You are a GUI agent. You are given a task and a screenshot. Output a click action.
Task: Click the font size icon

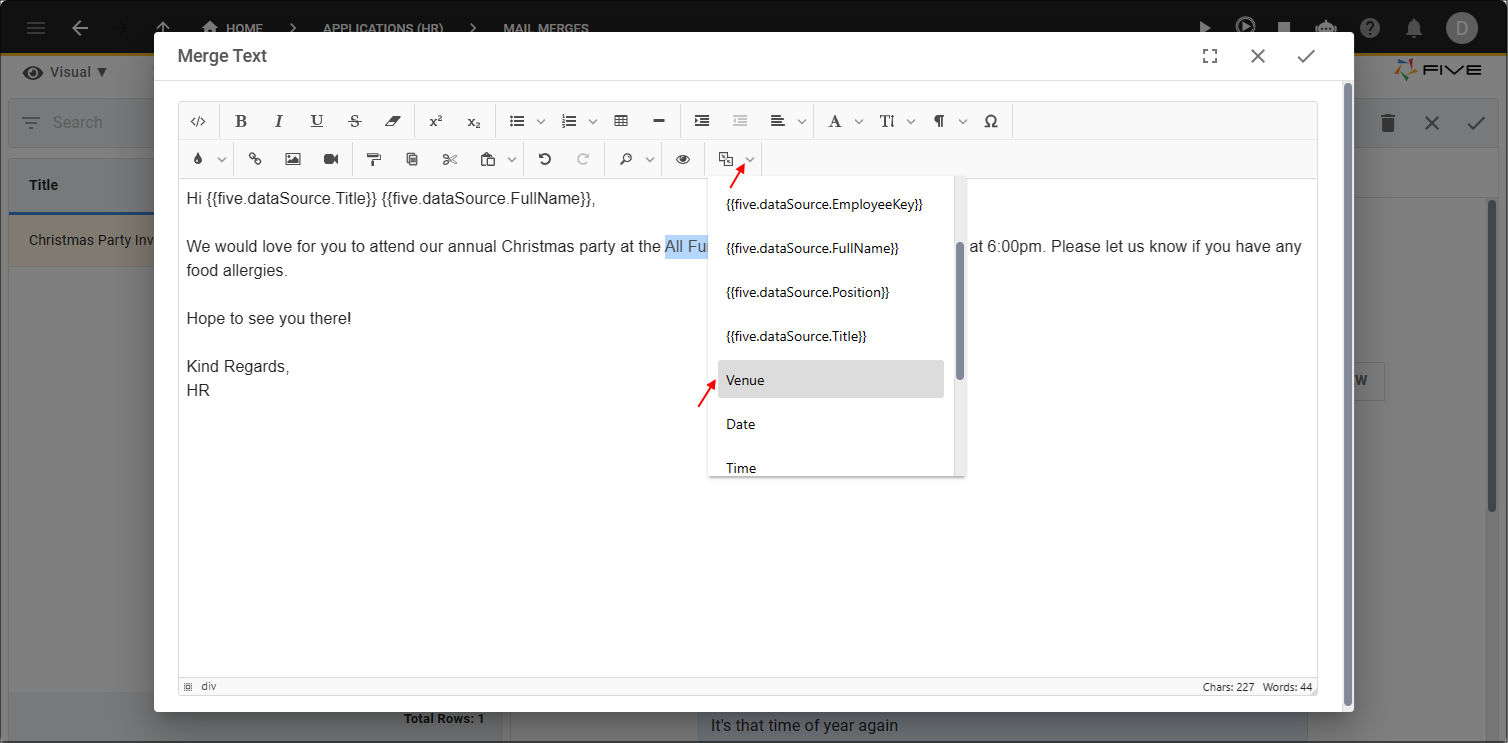coord(887,121)
